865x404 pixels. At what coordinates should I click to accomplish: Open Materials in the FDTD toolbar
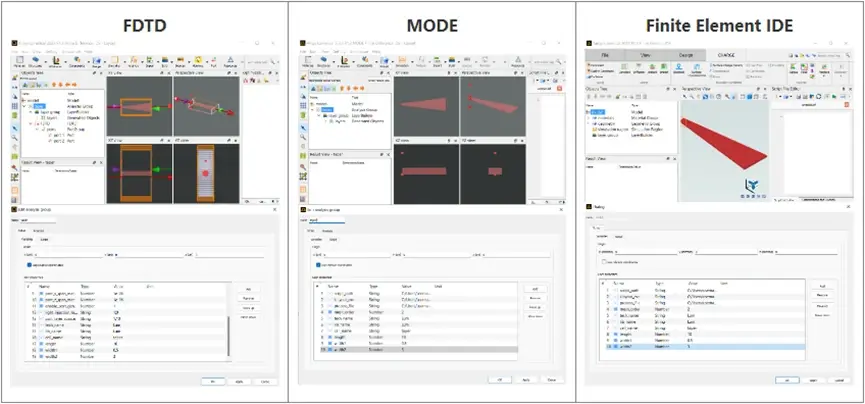tap(19, 62)
